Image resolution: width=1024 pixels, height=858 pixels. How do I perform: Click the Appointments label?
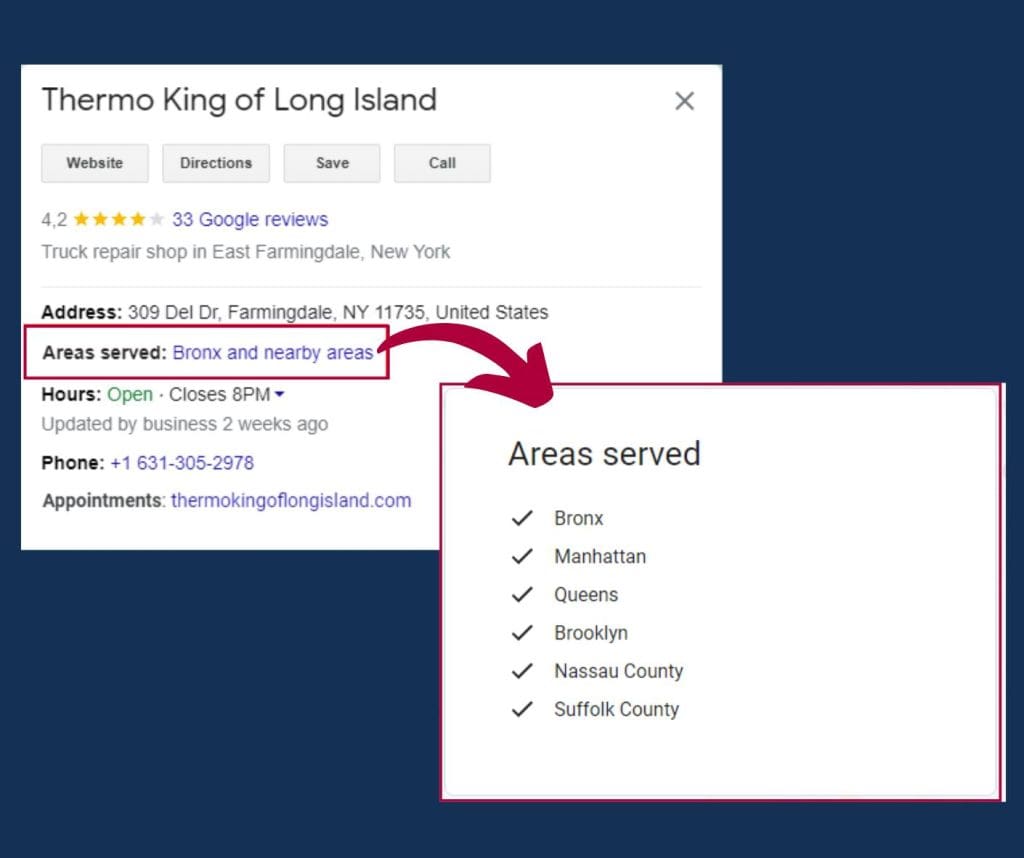pos(104,501)
